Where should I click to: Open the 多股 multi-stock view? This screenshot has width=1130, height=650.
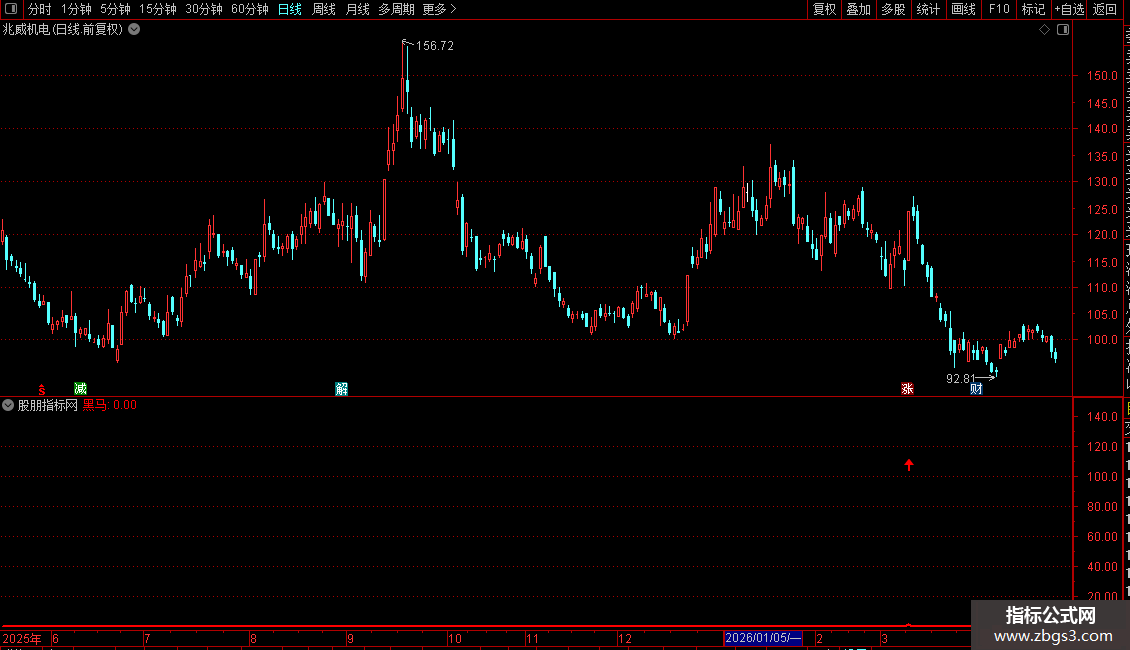click(894, 9)
